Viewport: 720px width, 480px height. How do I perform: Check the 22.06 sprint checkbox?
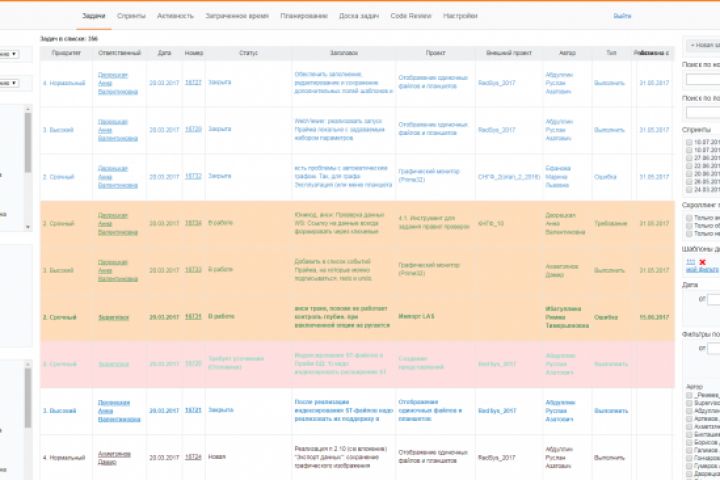click(689, 166)
